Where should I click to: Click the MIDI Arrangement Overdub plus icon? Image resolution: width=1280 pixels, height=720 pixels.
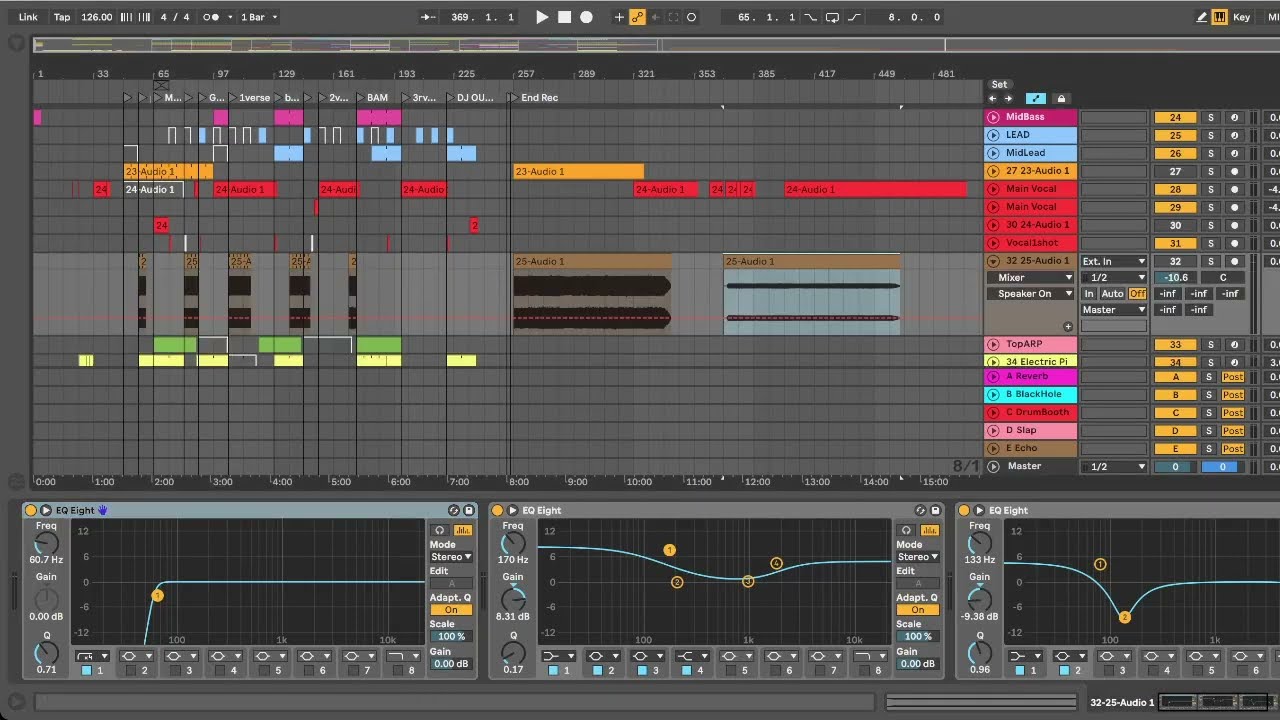pos(619,17)
